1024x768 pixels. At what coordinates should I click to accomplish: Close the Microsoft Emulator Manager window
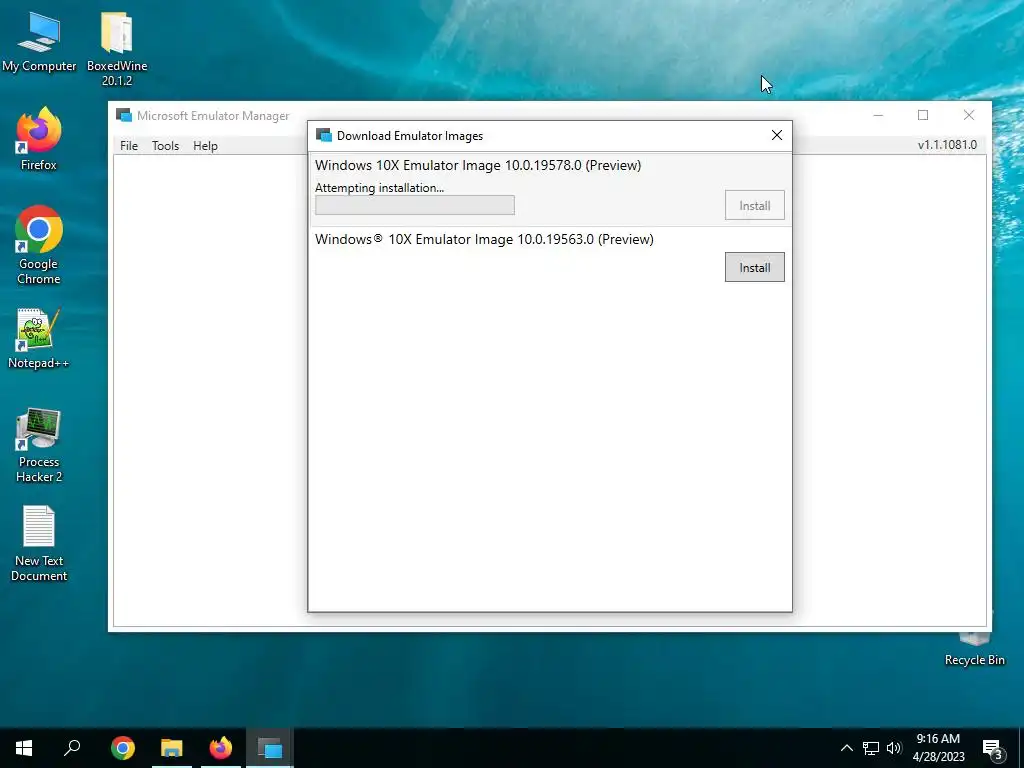tap(968, 115)
